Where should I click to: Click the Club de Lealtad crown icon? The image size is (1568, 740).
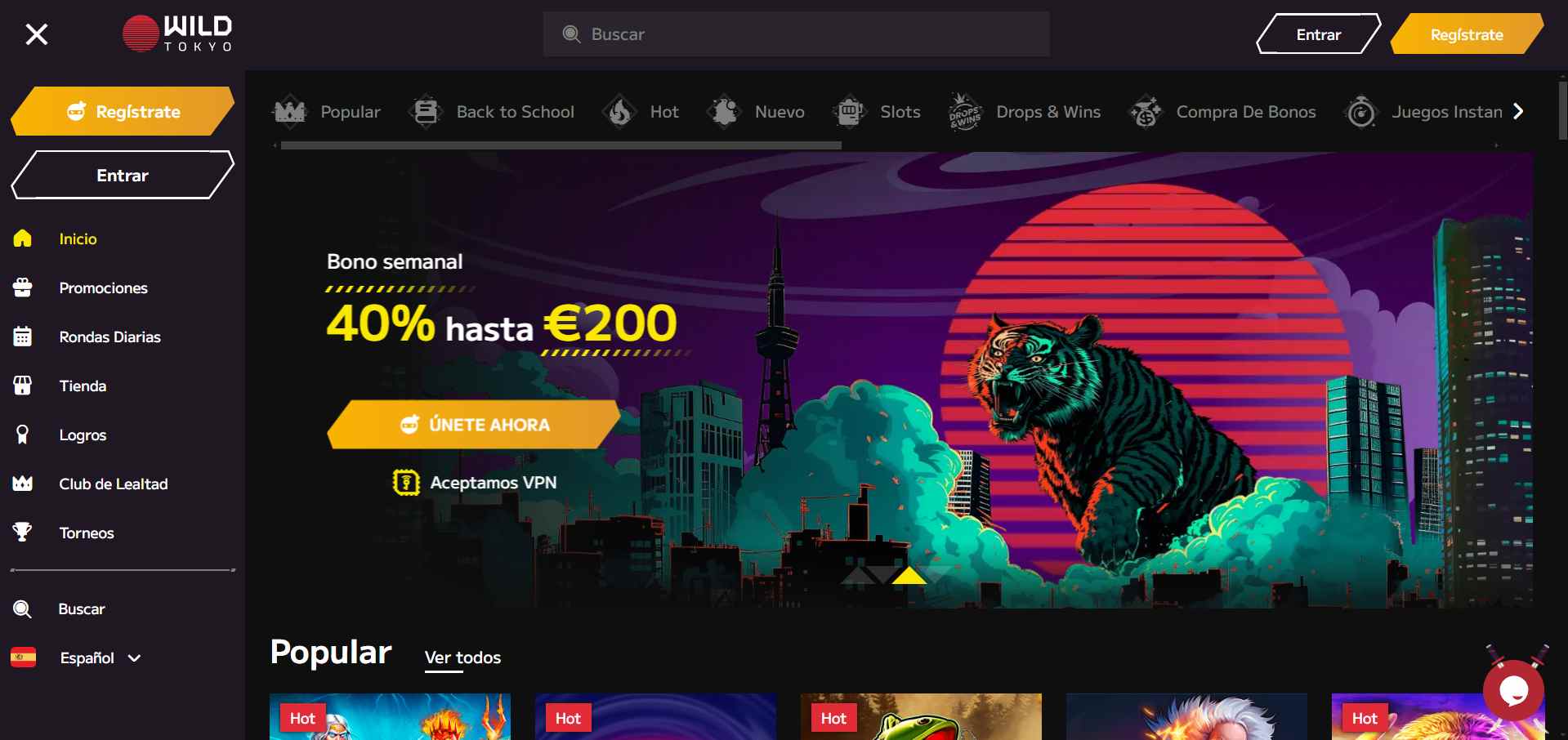tap(22, 484)
